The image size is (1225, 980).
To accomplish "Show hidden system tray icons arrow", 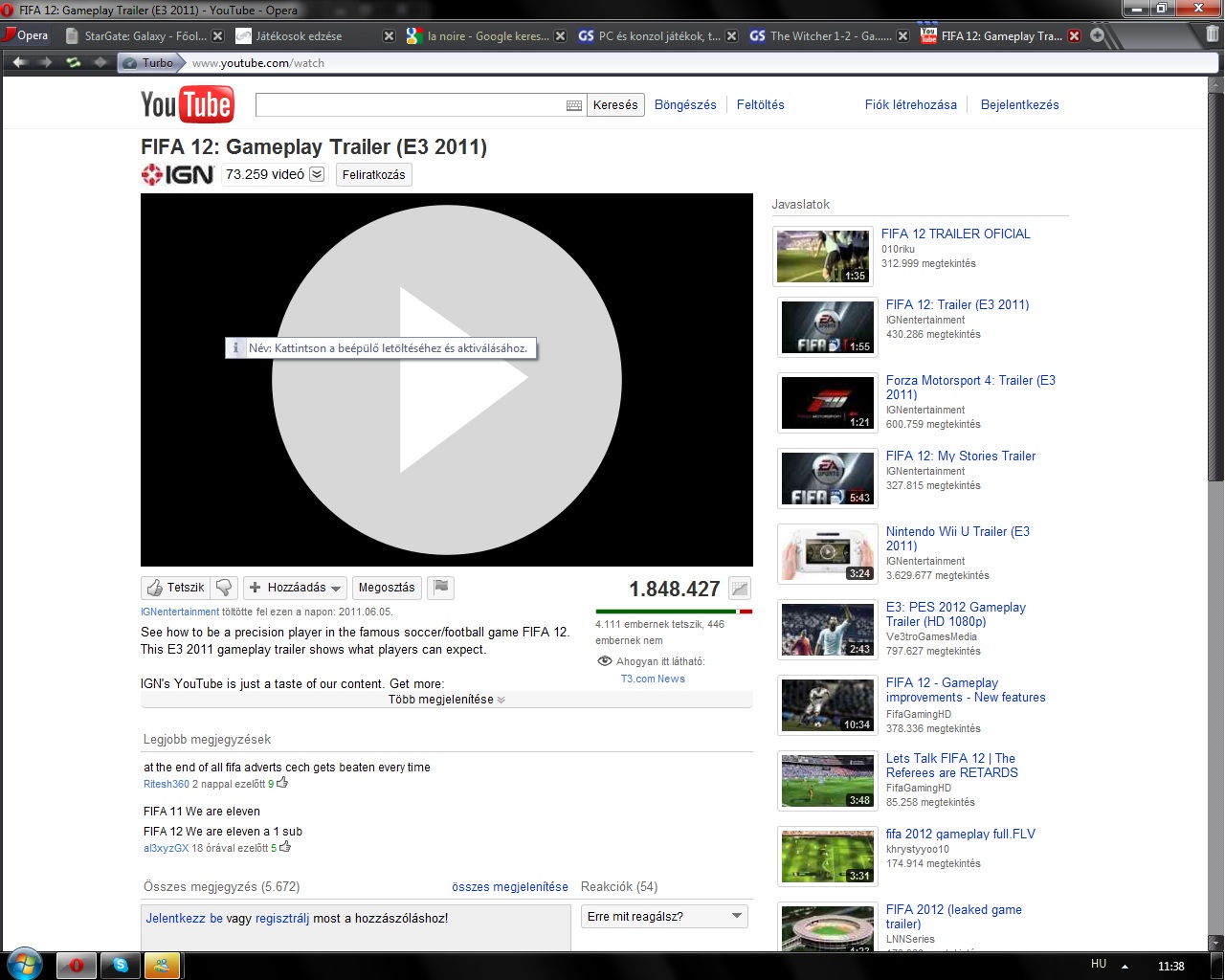I will click(1125, 966).
